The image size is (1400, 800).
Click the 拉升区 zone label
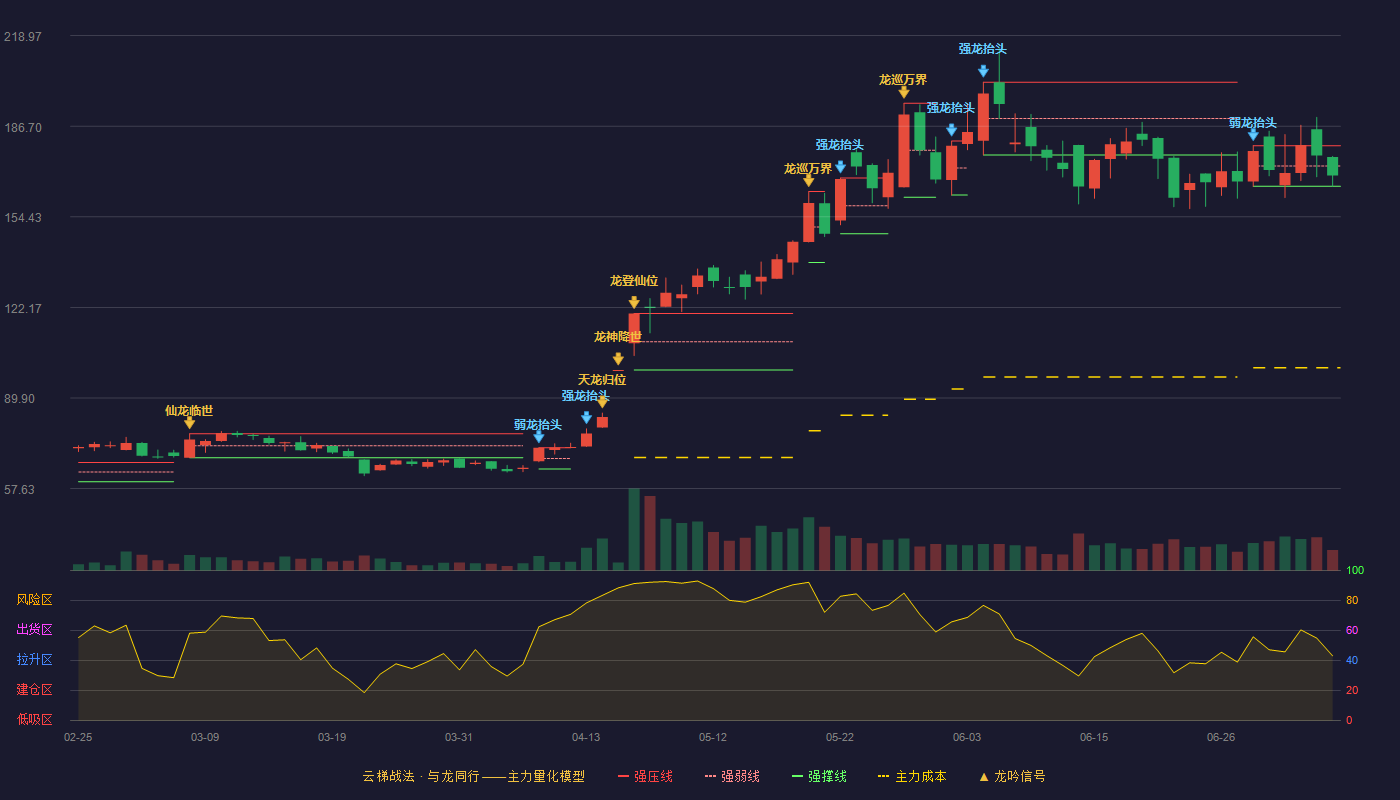coord(34,660)
